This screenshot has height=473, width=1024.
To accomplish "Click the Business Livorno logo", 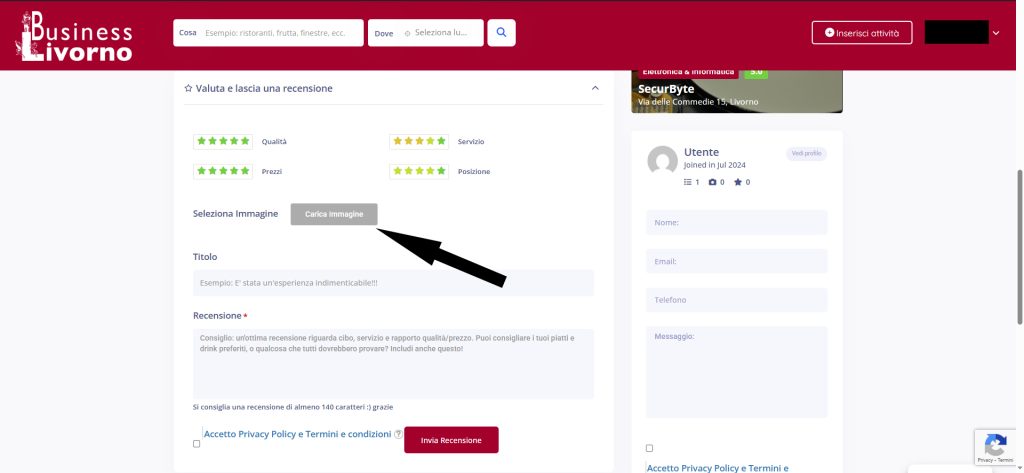I will tap(76, 35).
